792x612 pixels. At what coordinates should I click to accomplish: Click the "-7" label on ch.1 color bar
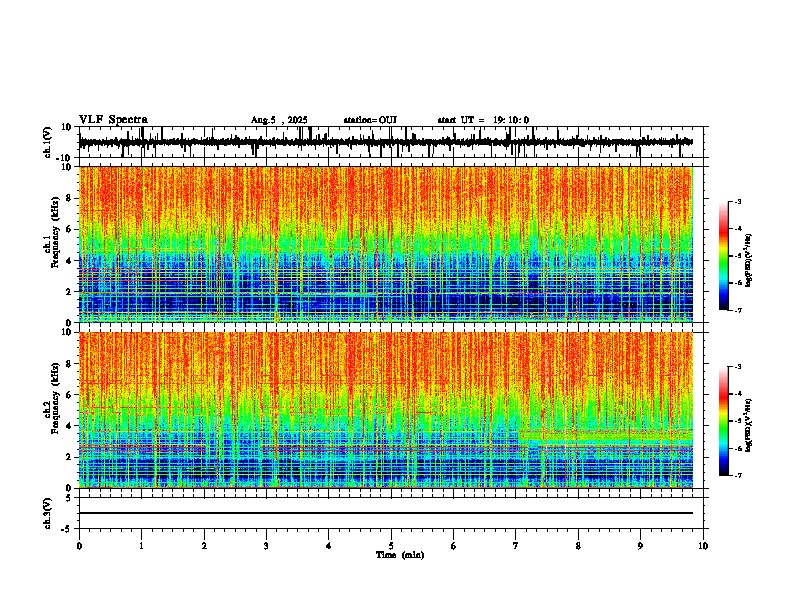738,310
